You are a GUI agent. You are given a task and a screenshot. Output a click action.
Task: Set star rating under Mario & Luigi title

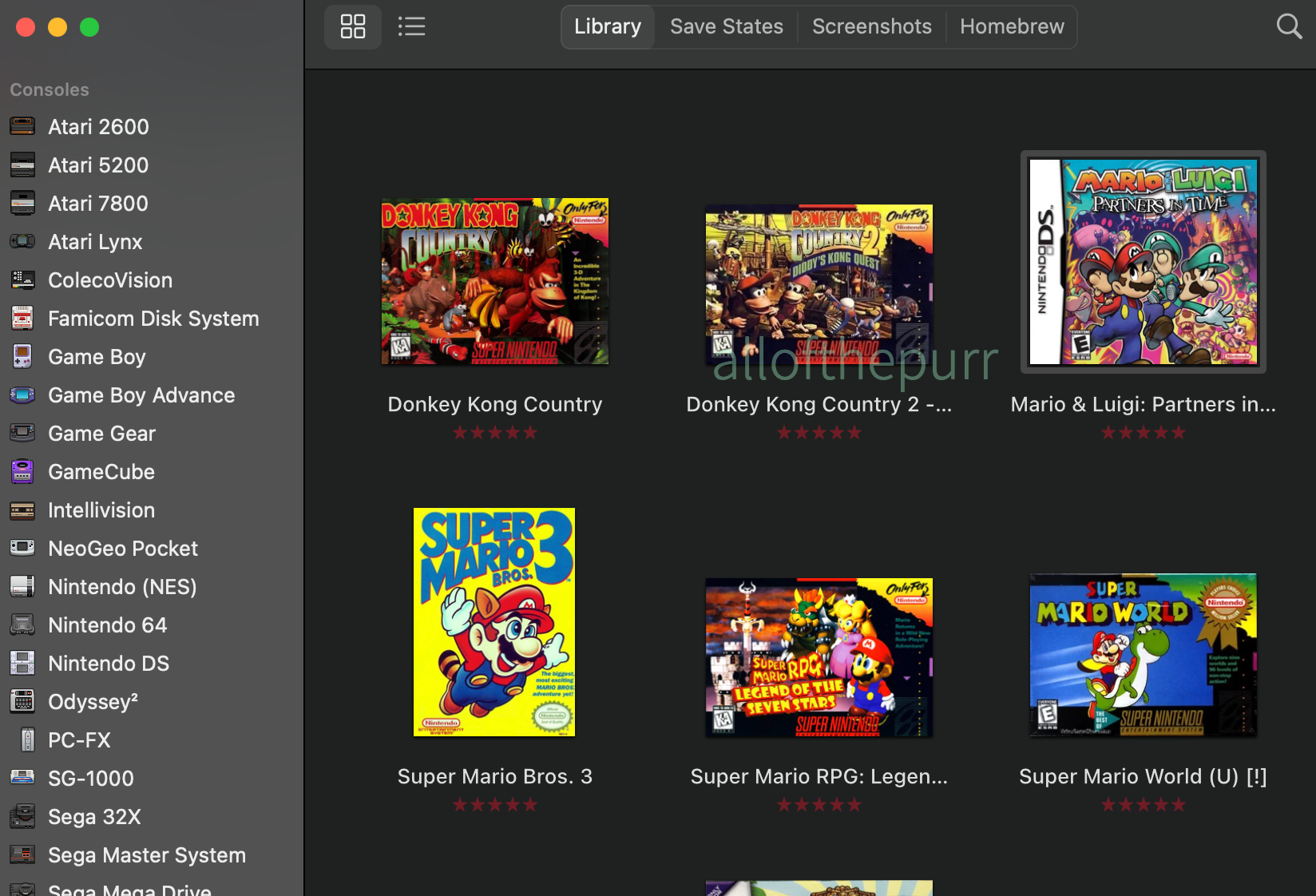[x=1144, y=433]
